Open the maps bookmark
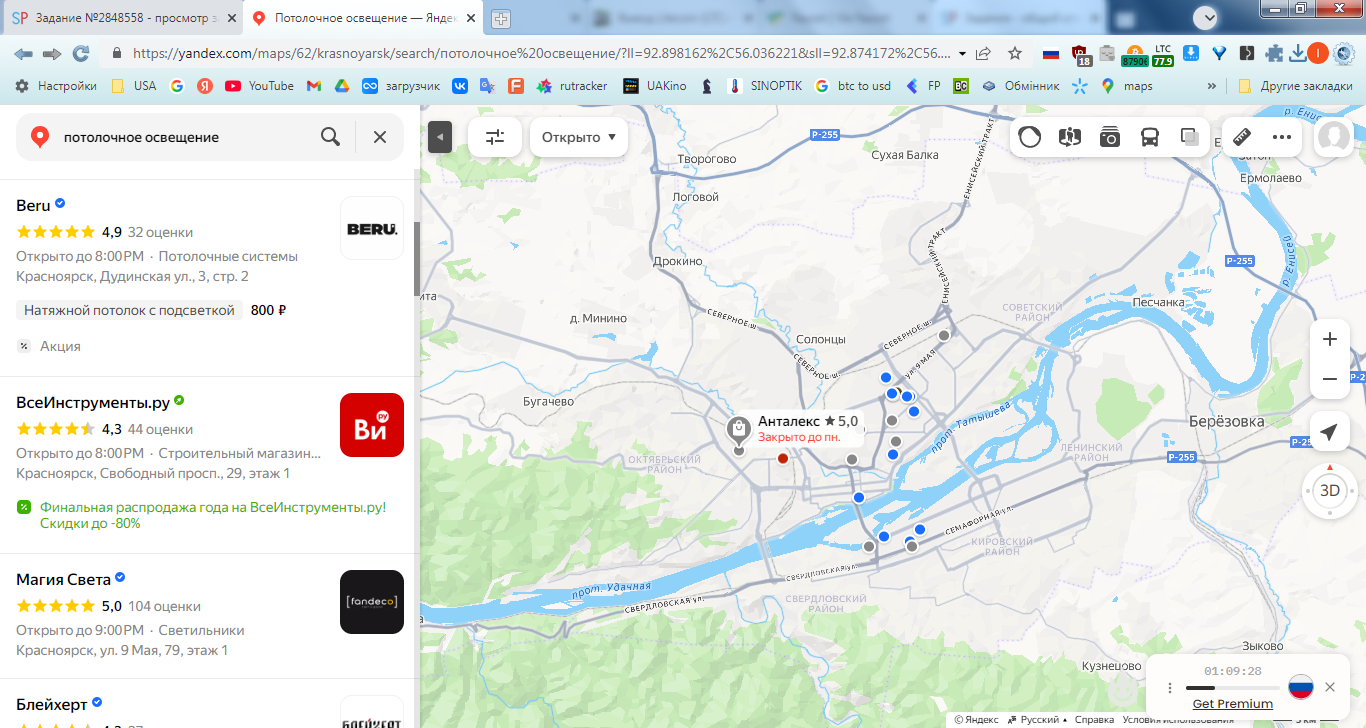This screenshot has width=1366, height=728. point(1126,86)
